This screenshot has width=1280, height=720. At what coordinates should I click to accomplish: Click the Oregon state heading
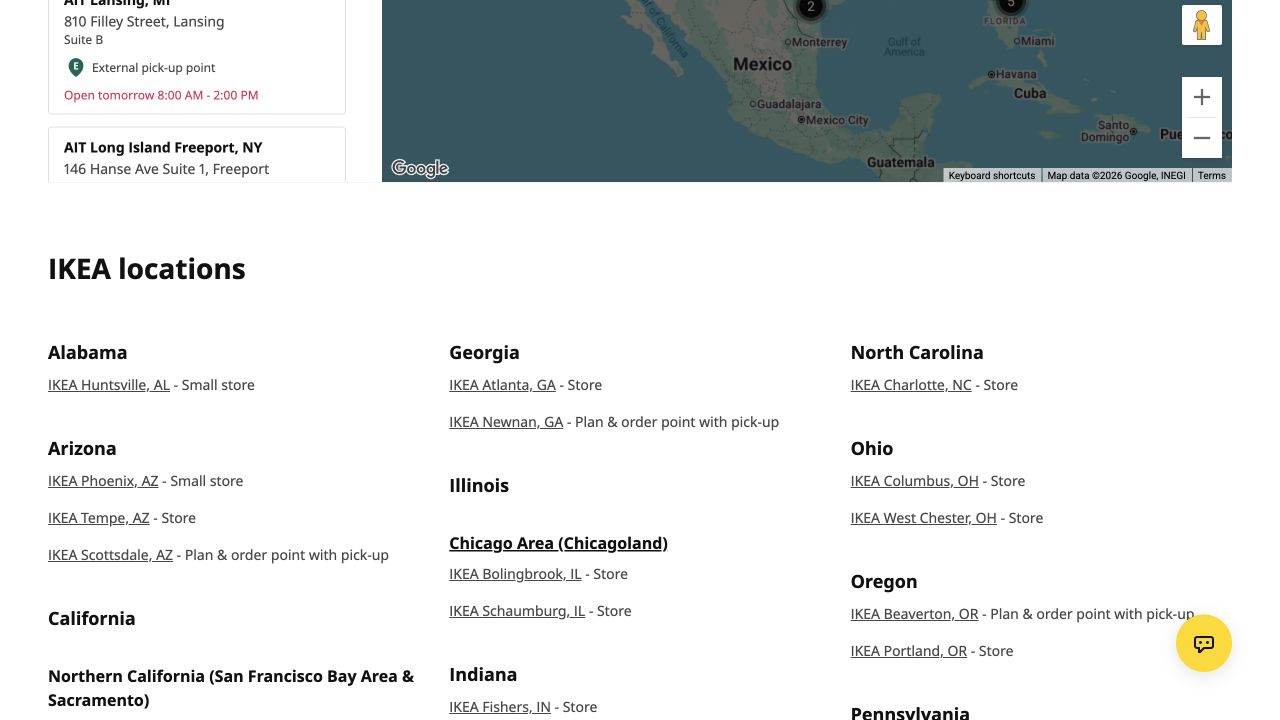884,581
